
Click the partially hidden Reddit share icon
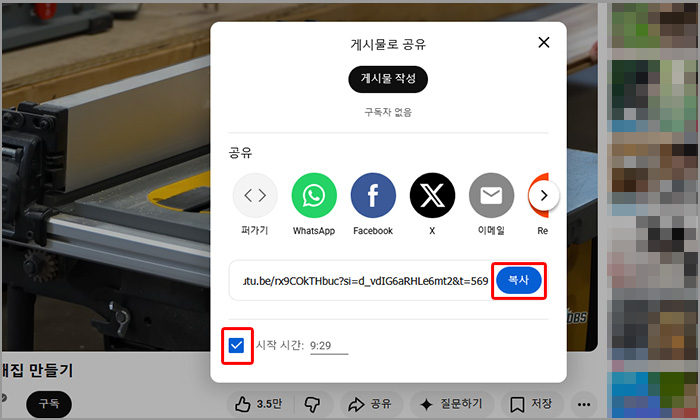click(538, 195)
